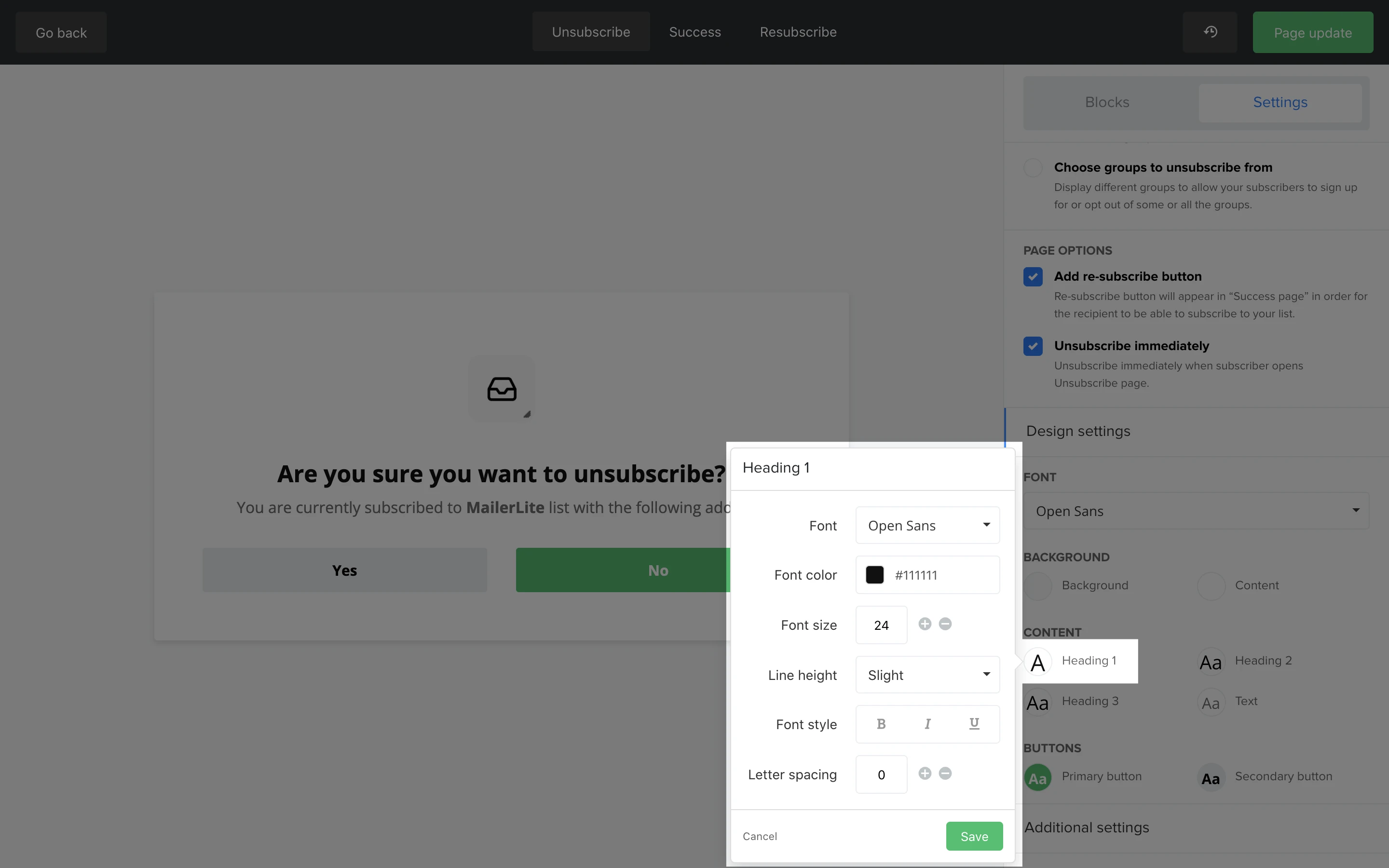
Task: Save the Heading 1 settings
Action: (974, 837)
